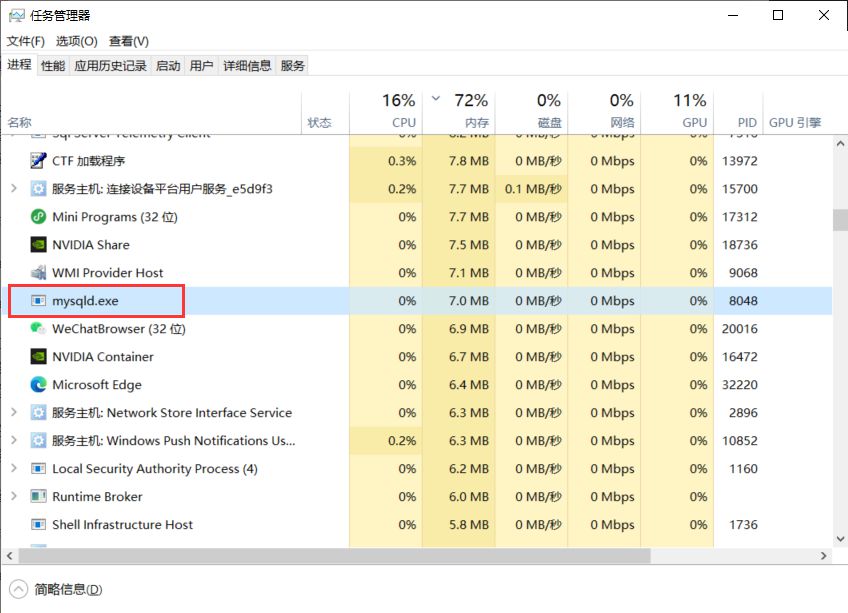Expand 服务主机: 连接设备平台用户服务 process group

coord(13,189)
